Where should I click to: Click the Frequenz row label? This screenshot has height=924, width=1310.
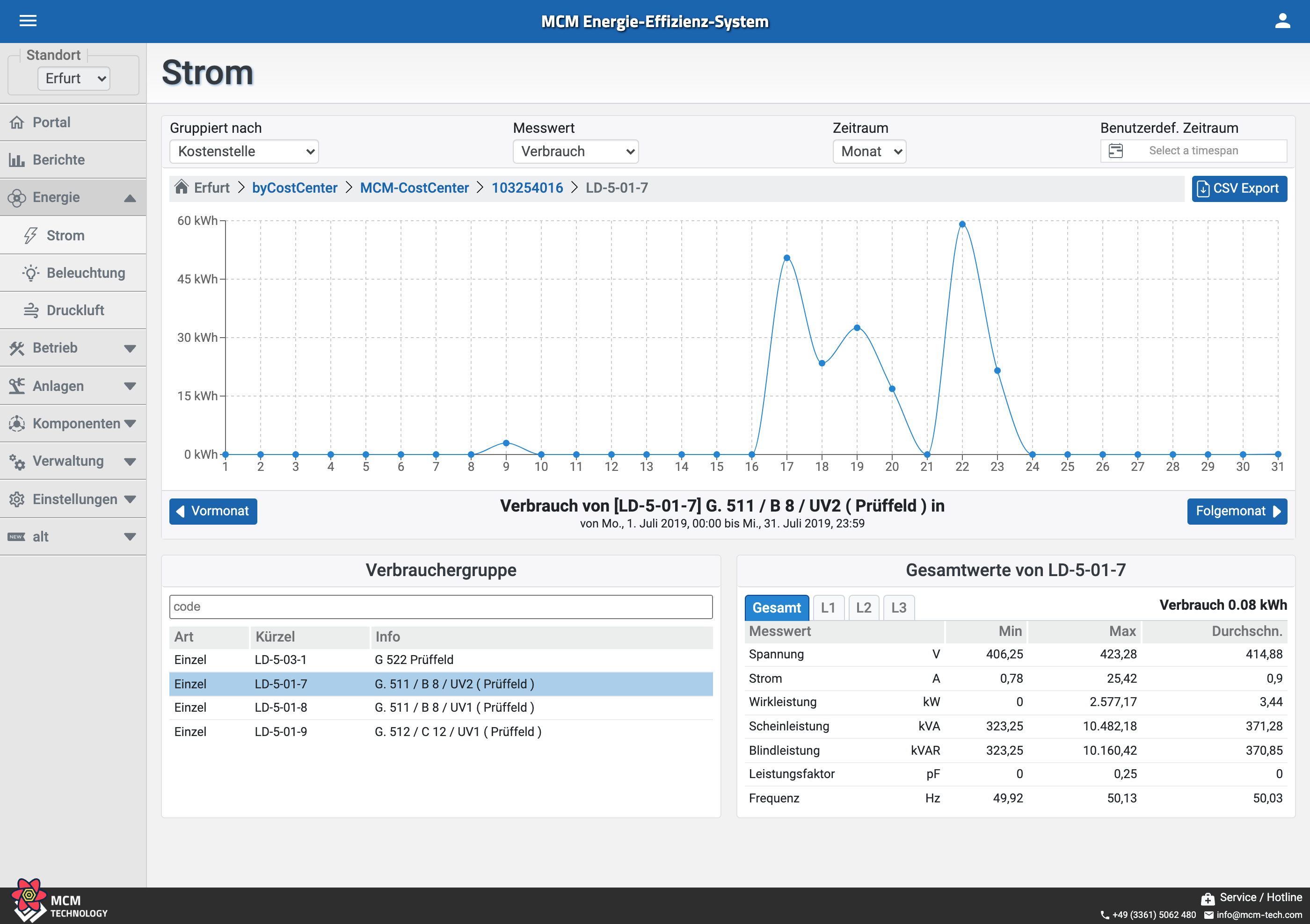tap(774, 799)
